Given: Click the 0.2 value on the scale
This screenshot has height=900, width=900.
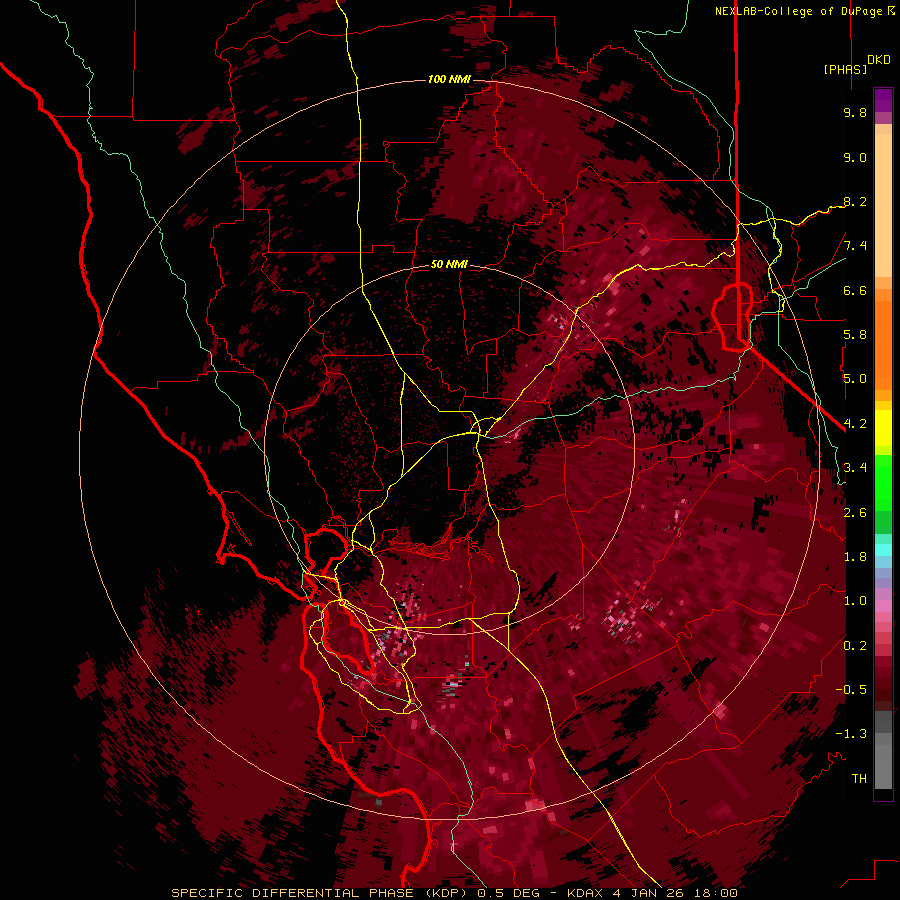Looking at the screenshot, I should click(855, 646).
